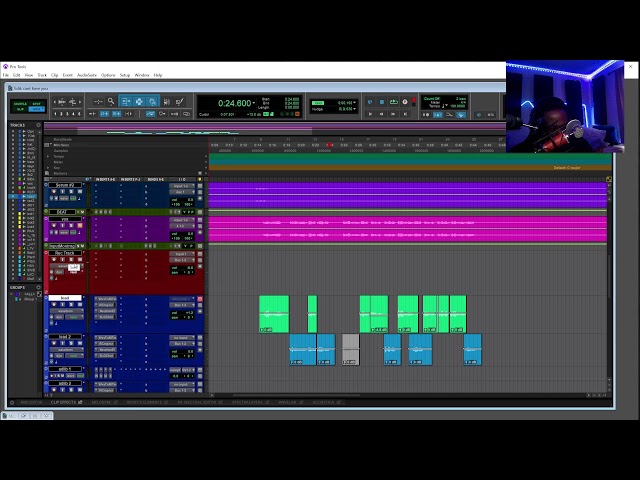Open the Grid value dropdown

[354, 102]
